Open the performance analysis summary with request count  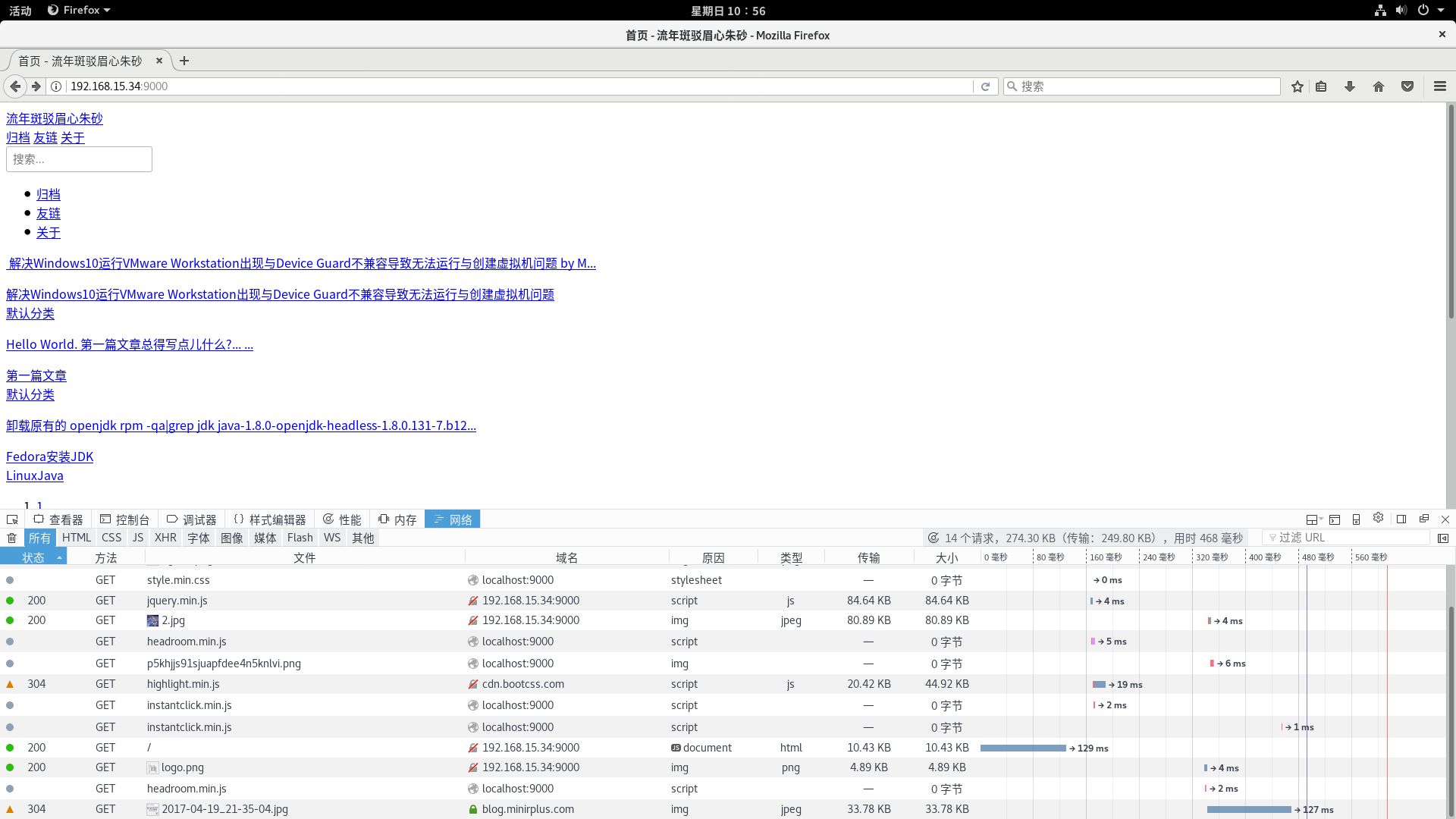click(1086, 538)
